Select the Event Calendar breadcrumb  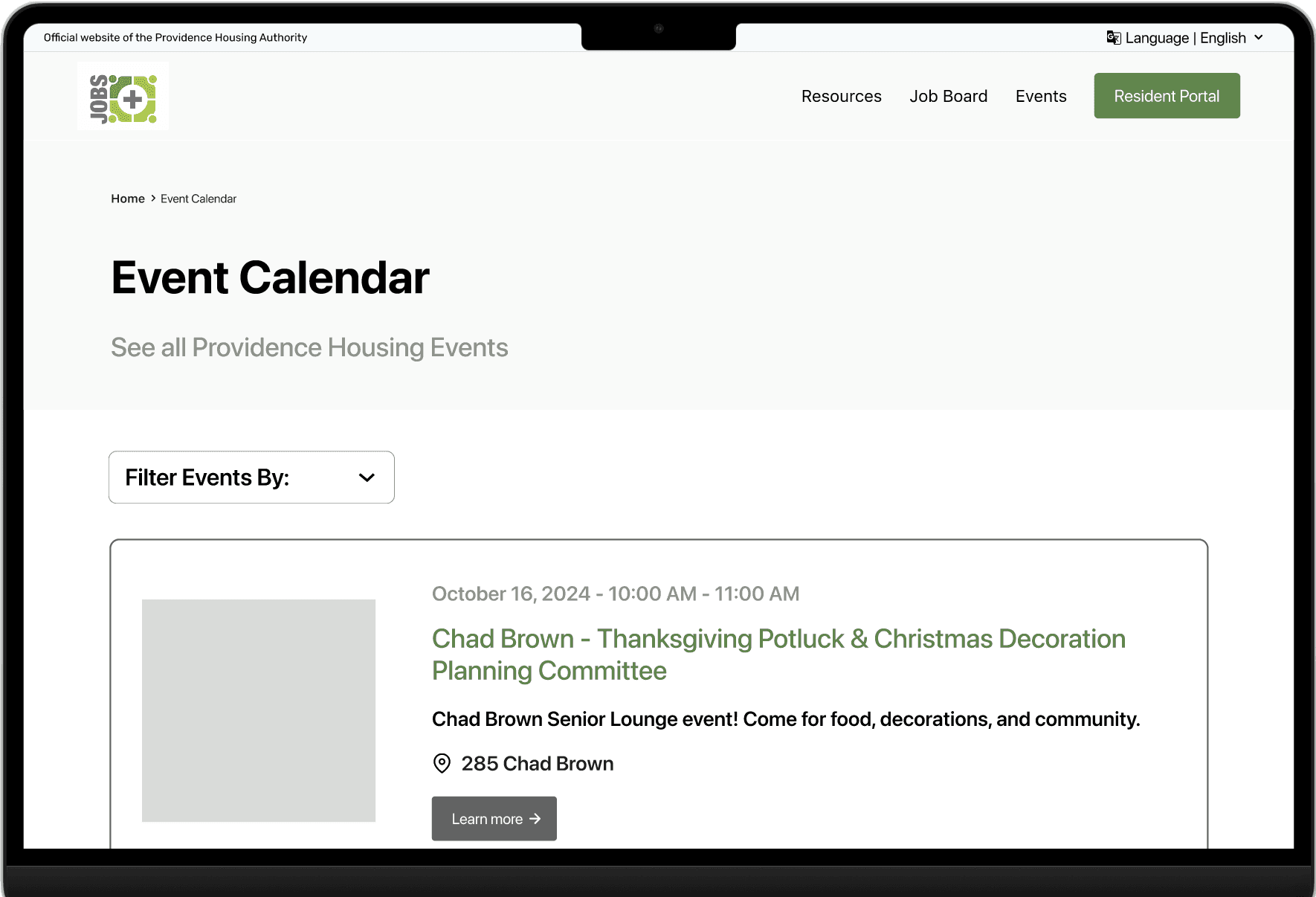[199, 199]
